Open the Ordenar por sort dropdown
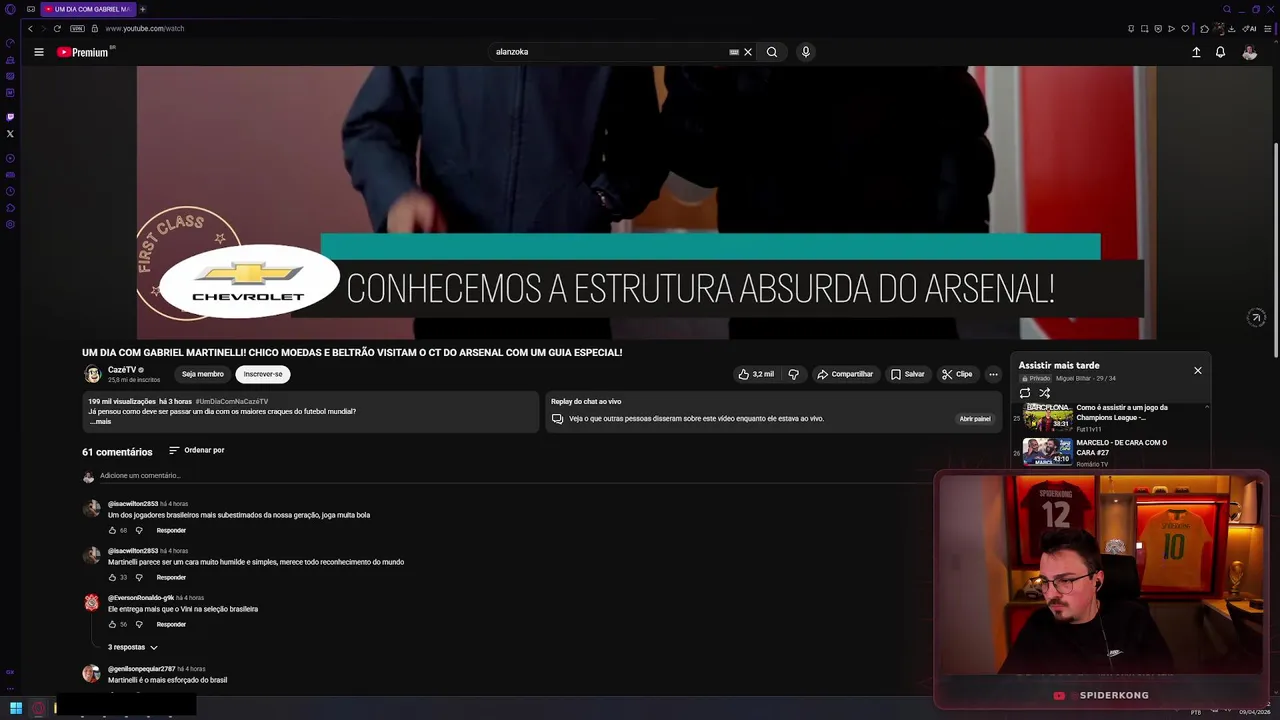The image size is (1280, 720). coord(197,451)
